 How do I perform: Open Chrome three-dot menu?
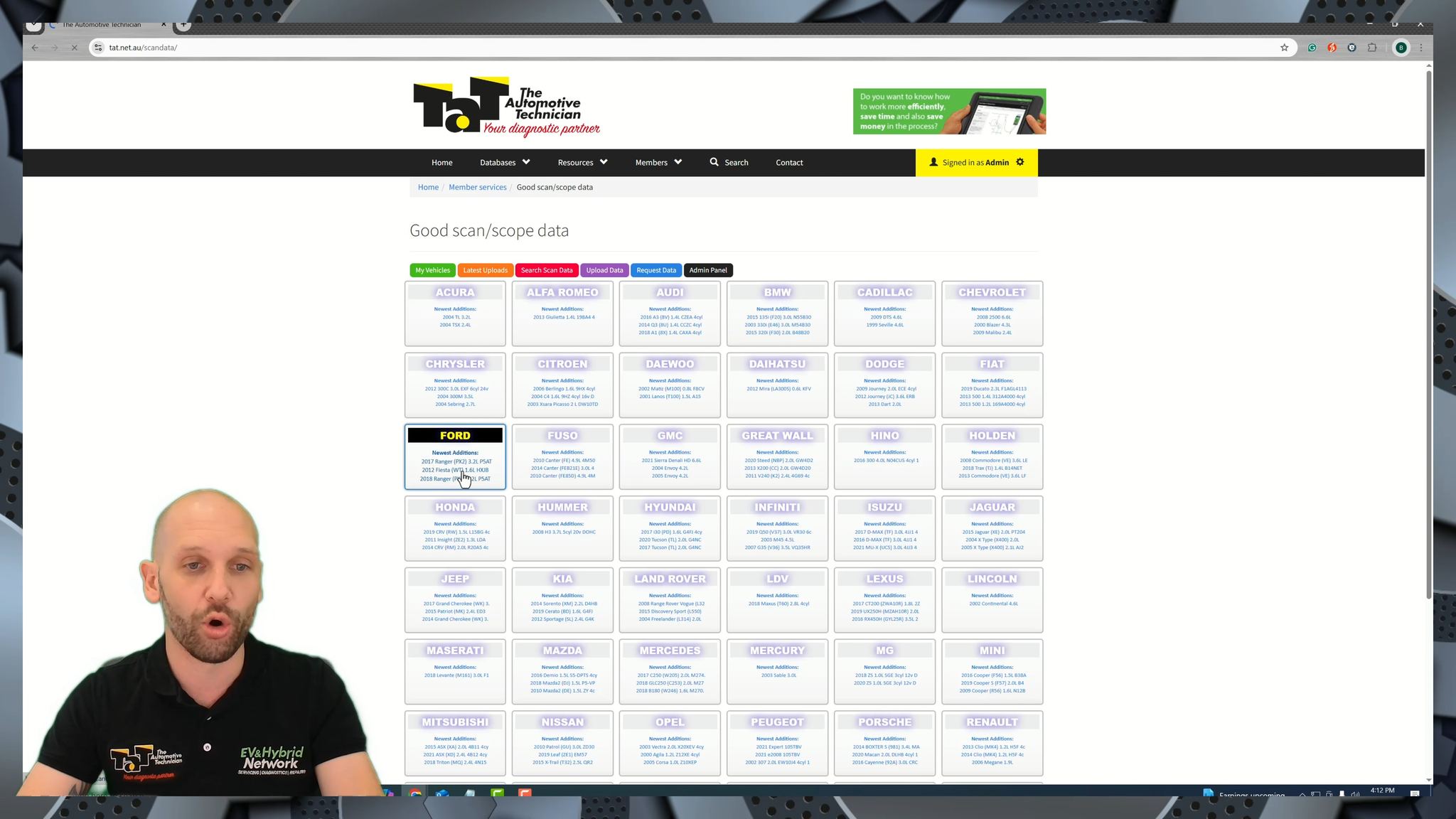1420,48
